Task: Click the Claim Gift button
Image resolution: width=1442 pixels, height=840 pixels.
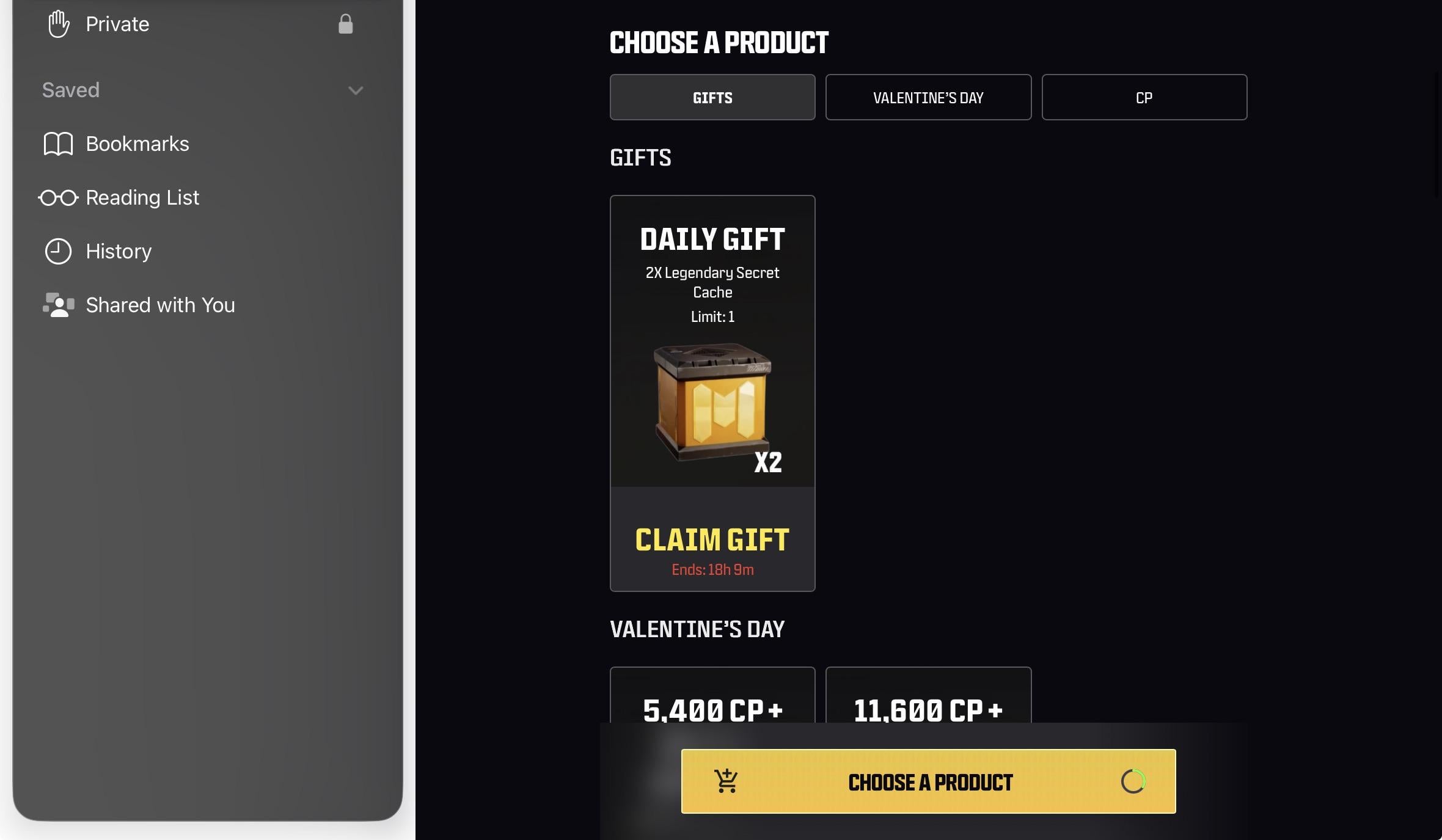Action: 712,540
